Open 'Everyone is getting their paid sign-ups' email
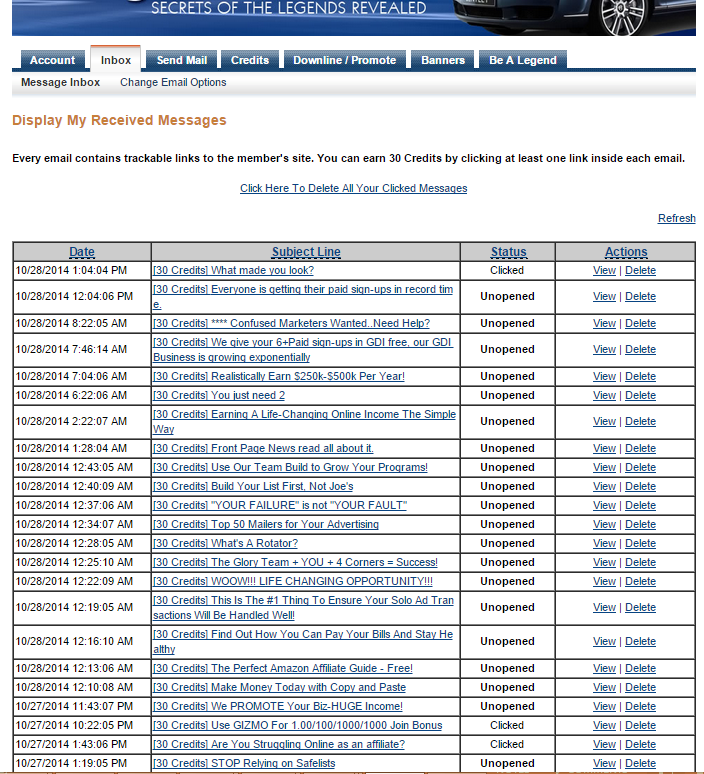The width and height of the screenshot is (704, 774). coord(303,297)
